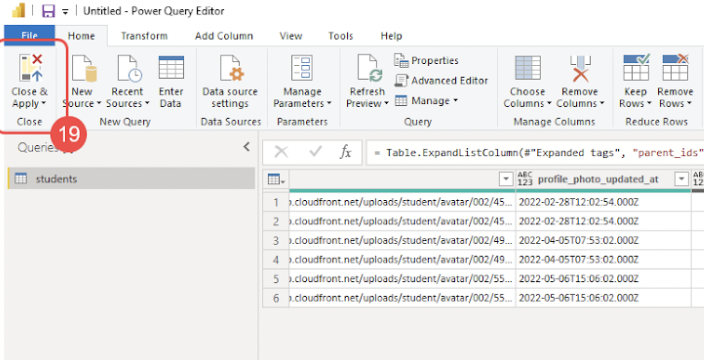Image resolution: width=704 pixels, height=360 pixels.
Task: Open the Quick Access Toolbar customize arrow
Action: point(65,12)
